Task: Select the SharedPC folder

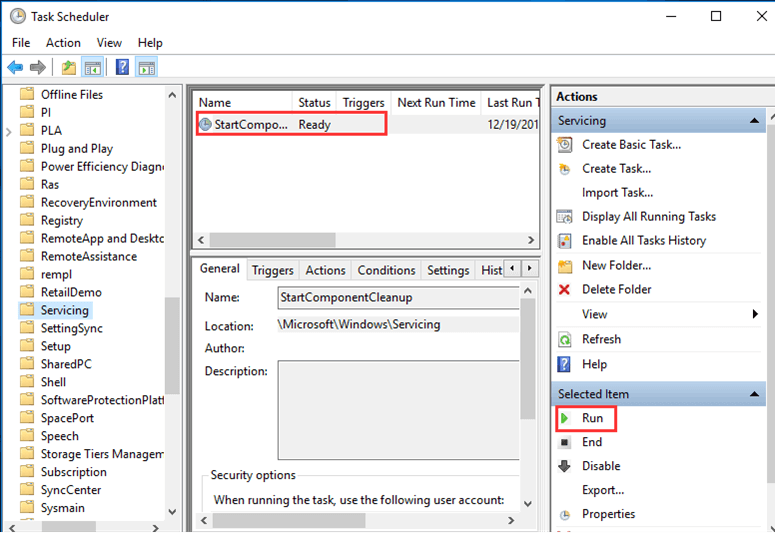Action: click(66, 364)
